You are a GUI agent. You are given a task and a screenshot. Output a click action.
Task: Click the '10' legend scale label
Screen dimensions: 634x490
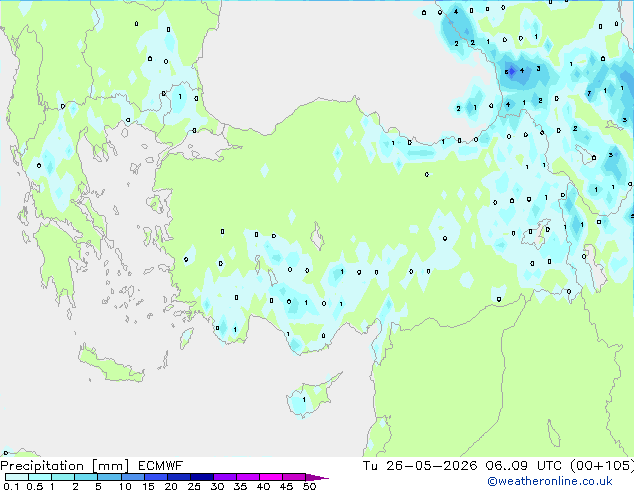(125, 486)
